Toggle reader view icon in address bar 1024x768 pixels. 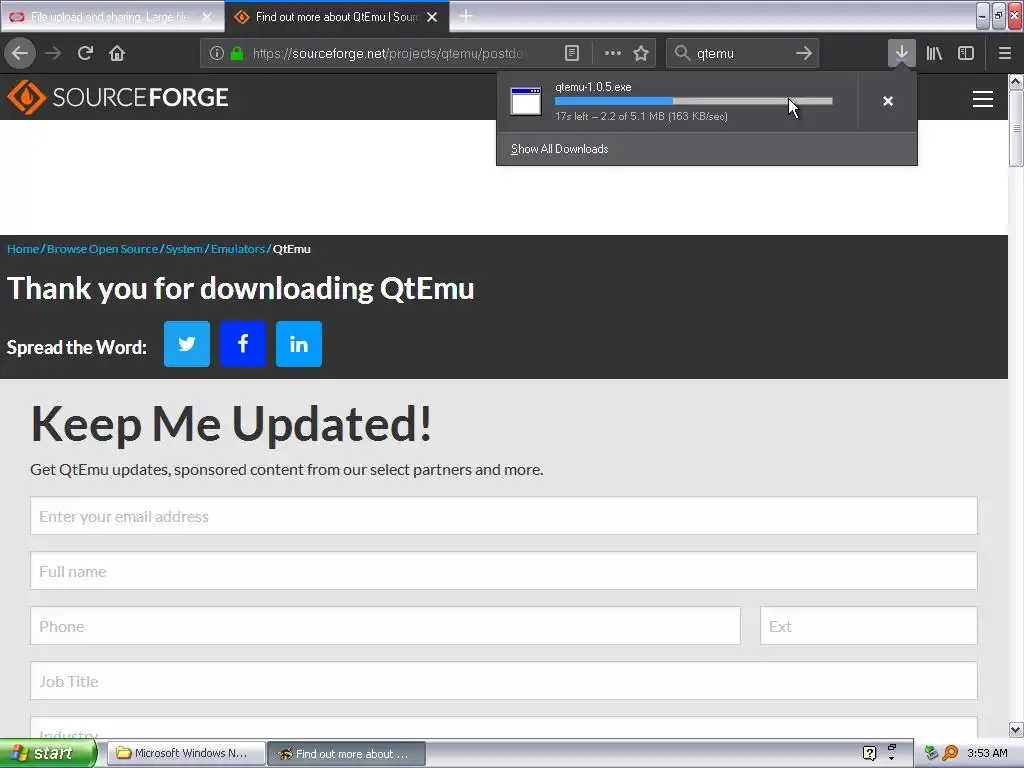tap(571, 54)
